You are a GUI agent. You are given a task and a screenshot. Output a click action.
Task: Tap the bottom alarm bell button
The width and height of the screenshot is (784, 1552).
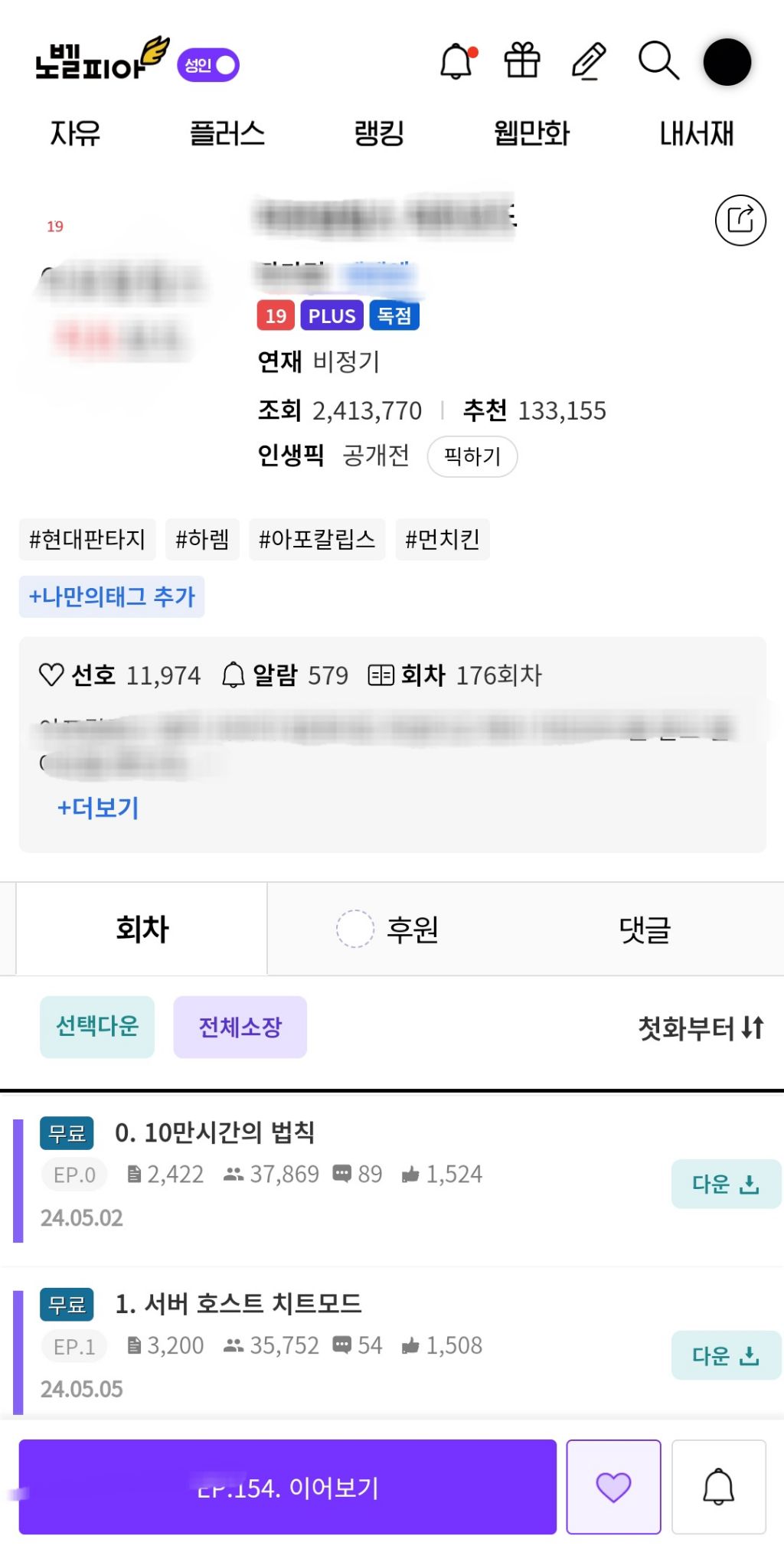pos(718,1486)
